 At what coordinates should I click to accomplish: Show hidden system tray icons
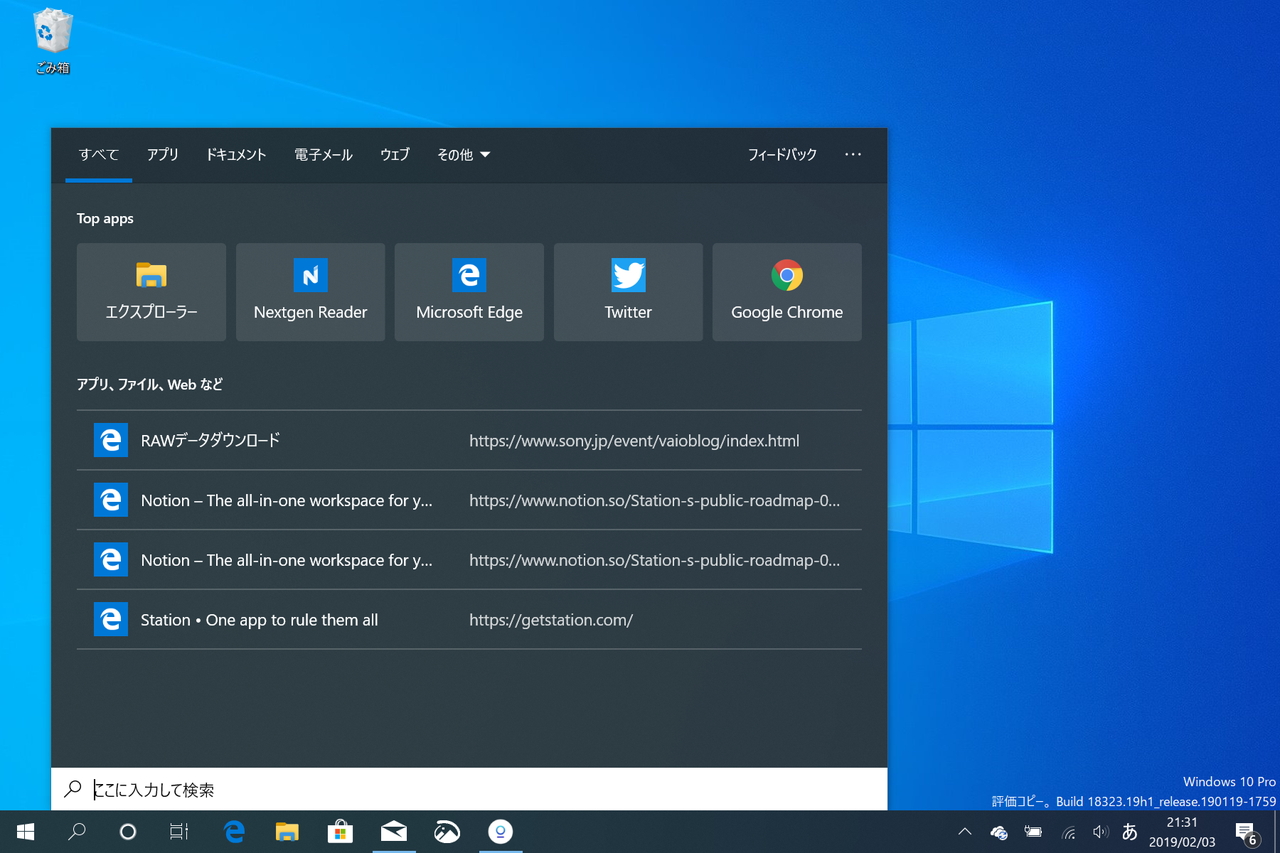(965, 832)
